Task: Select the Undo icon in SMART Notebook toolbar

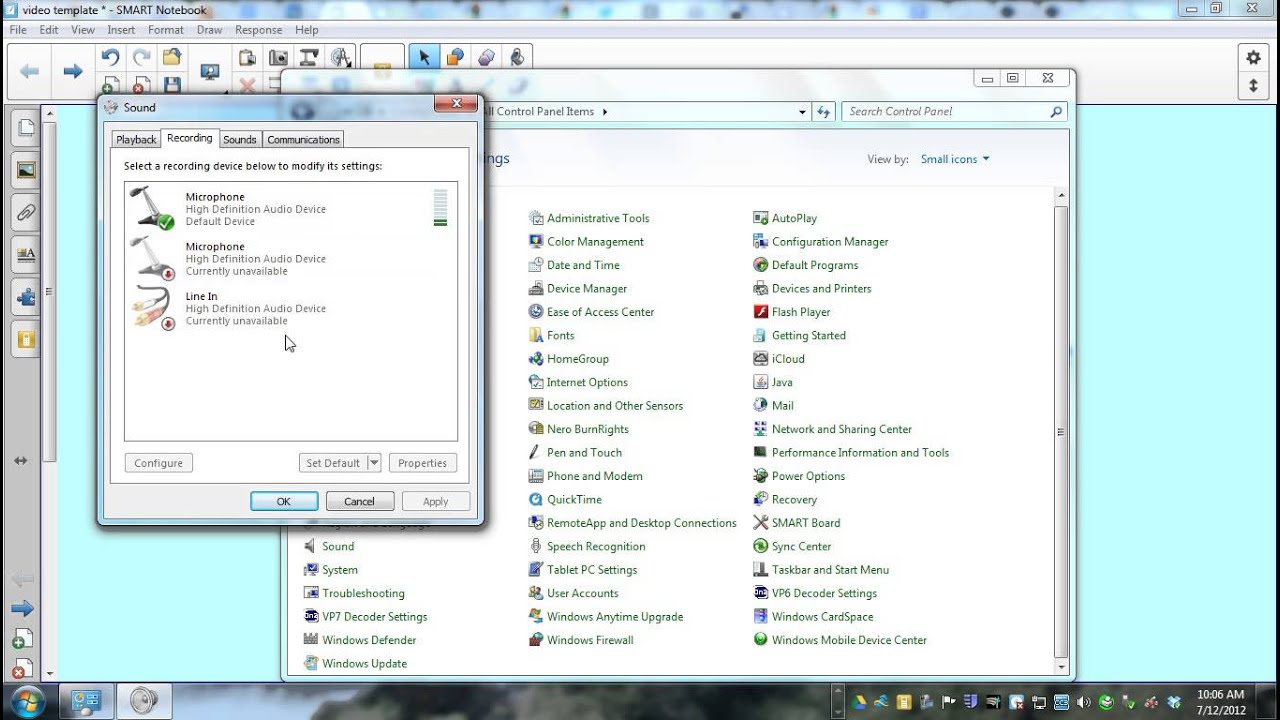Action: pyautogui.click(x=110, y=56)
